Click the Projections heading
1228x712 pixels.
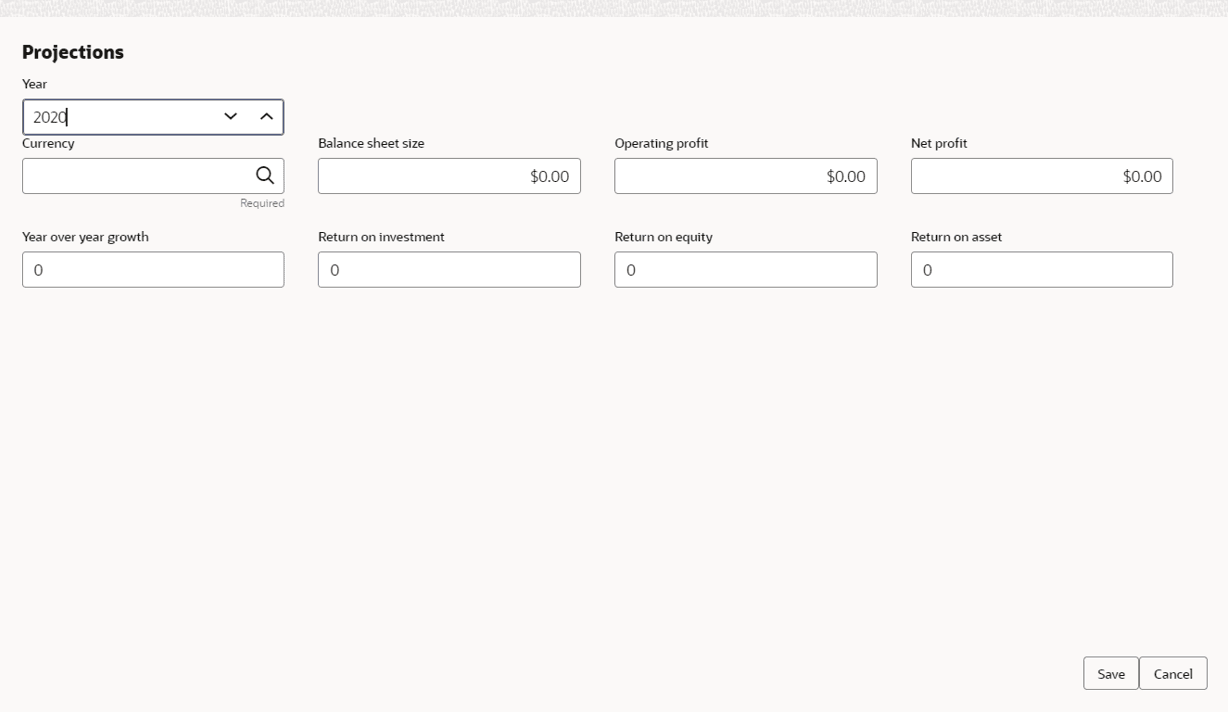click(x=73, y=52)
